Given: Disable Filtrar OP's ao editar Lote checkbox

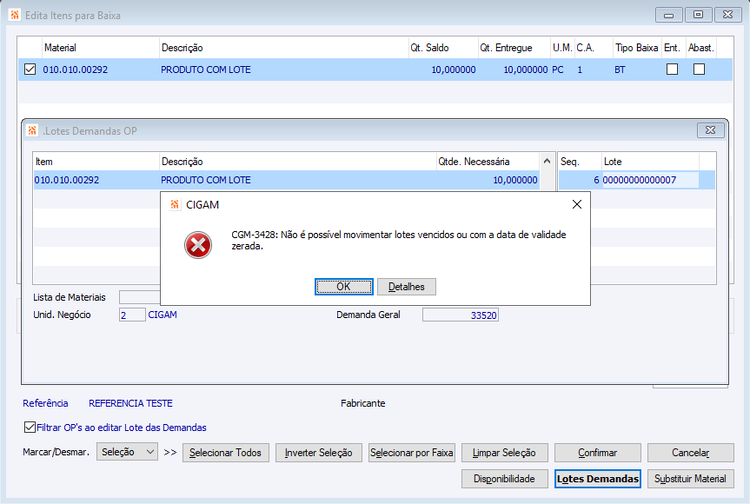Looking at the screenshot, I should point(30,427).
